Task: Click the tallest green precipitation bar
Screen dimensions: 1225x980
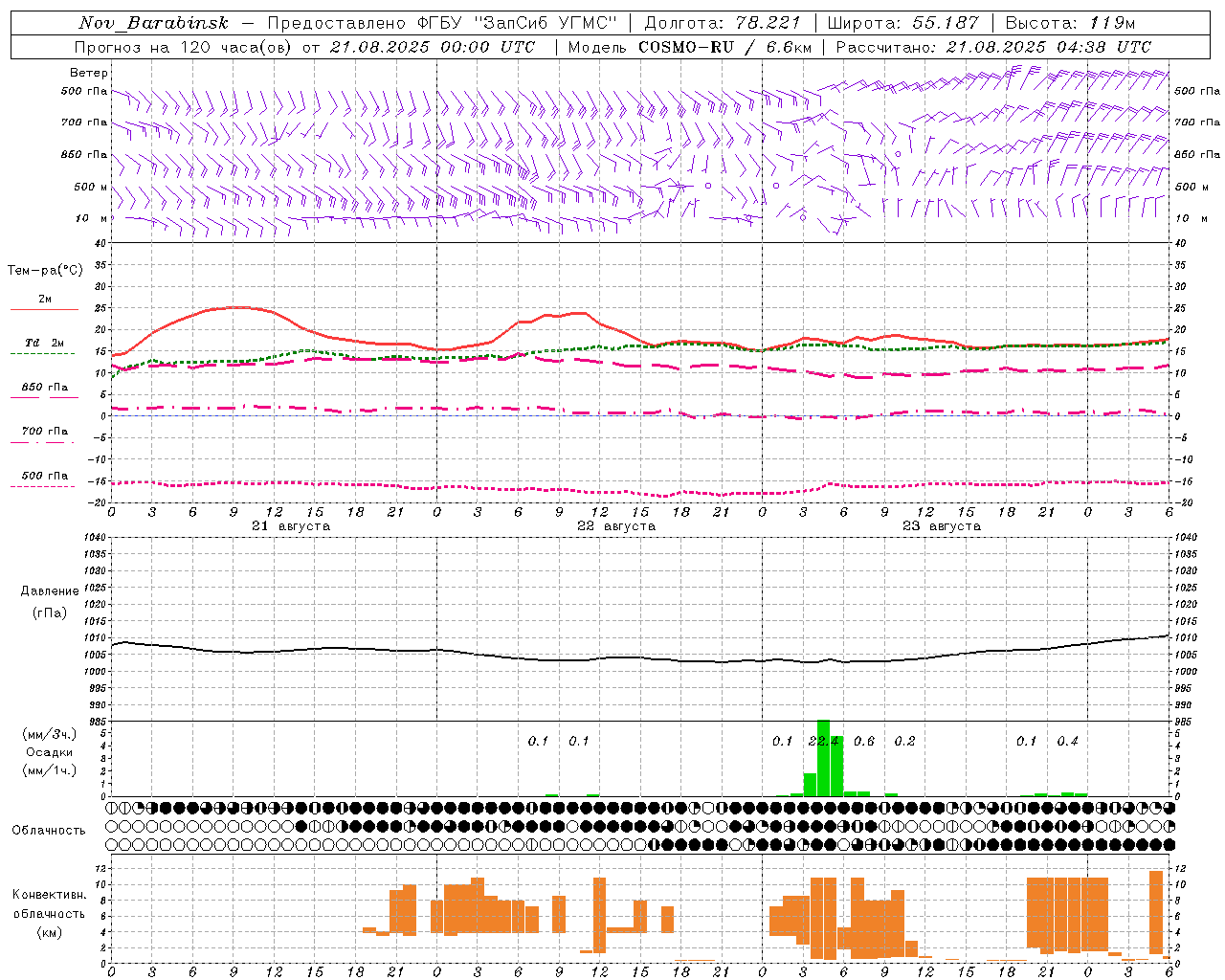Action: [x=823, y=758]
